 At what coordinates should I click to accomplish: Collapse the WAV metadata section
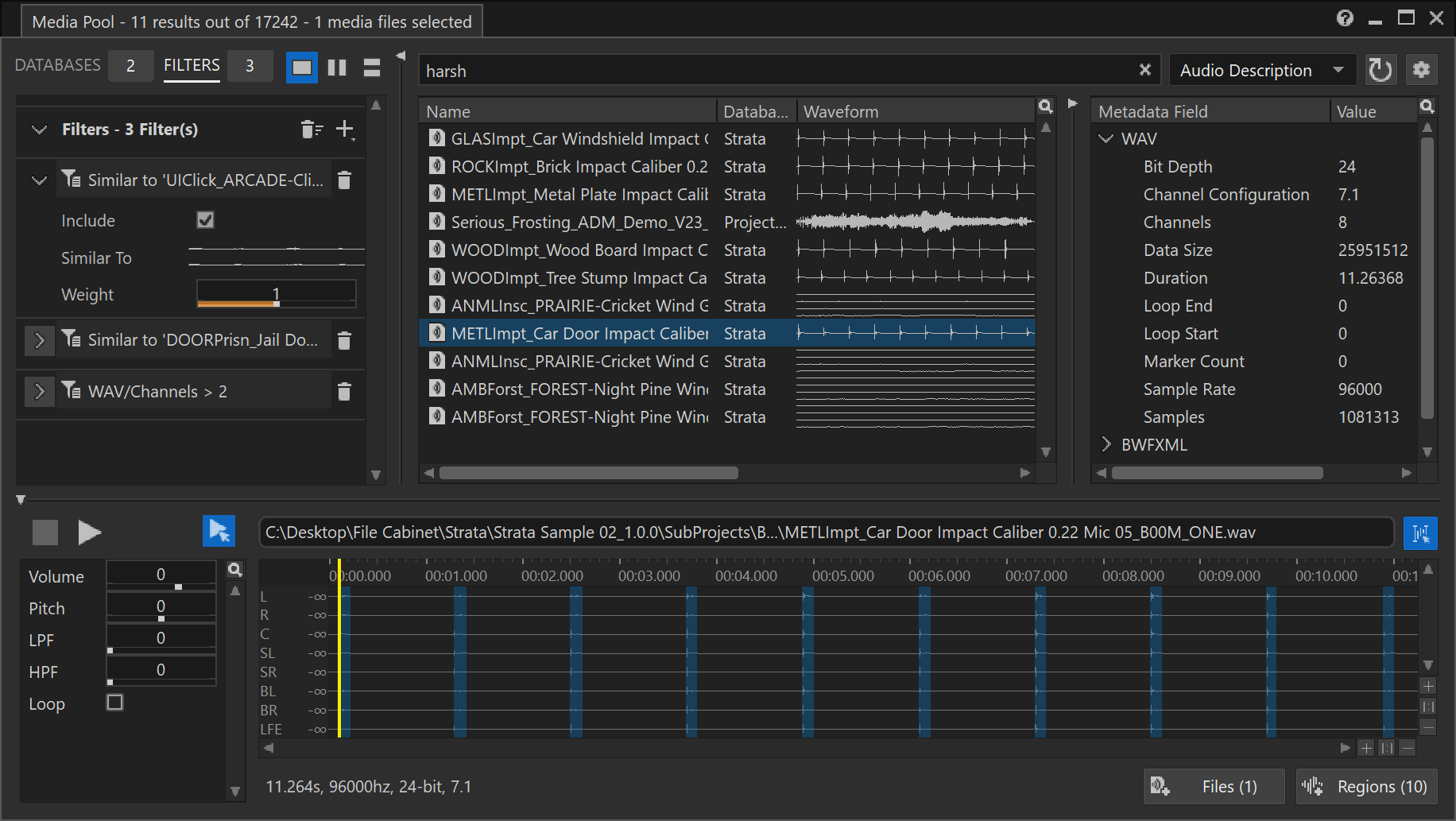pos(1106,137)
